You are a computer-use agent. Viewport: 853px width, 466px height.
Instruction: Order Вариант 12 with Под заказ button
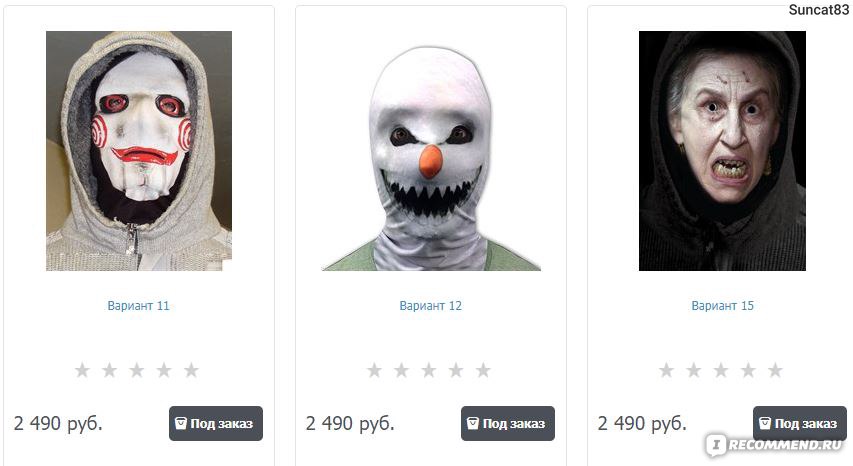(x=508, y=423)
